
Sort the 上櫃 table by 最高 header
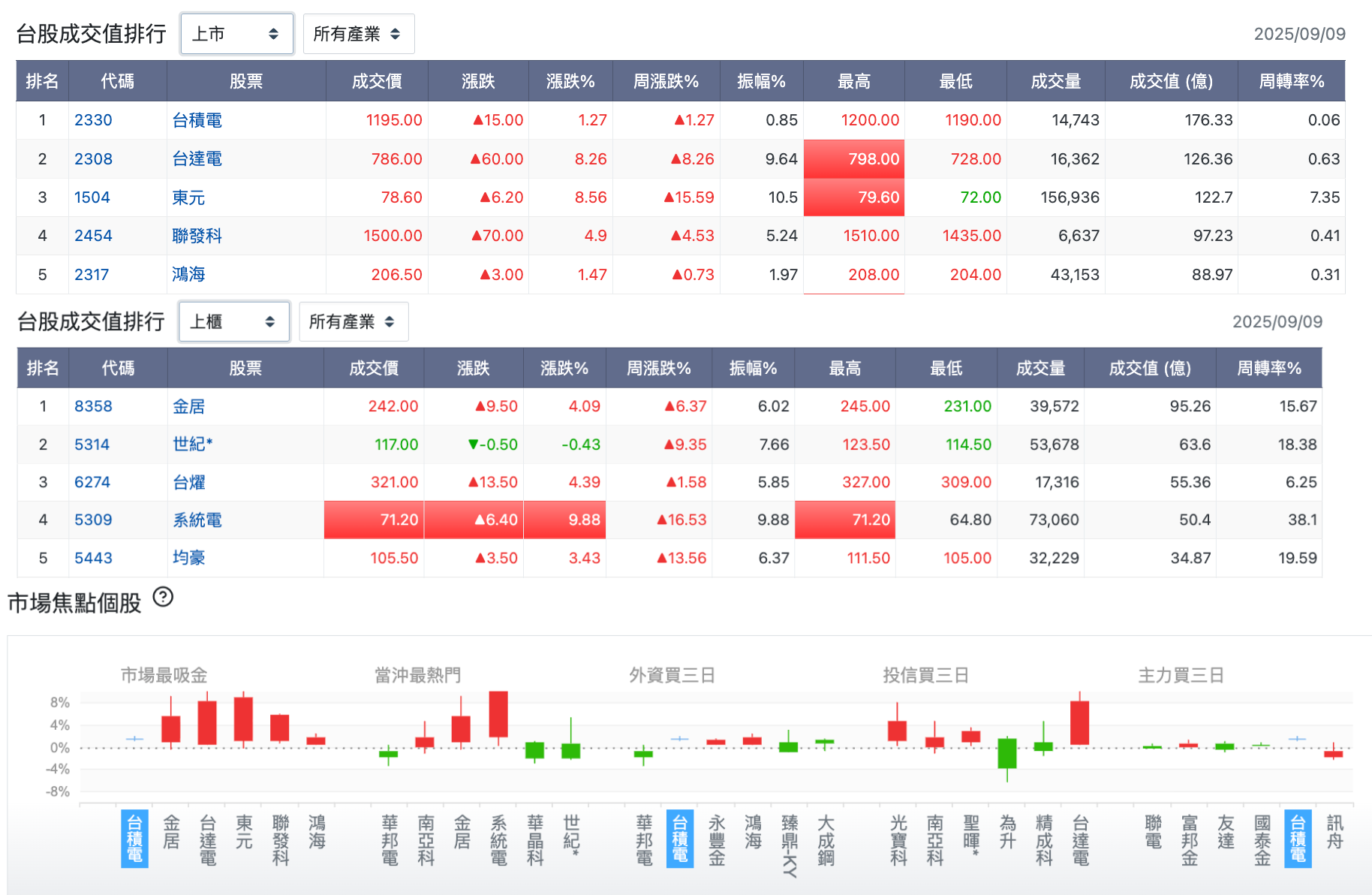[x=845, y=368]
